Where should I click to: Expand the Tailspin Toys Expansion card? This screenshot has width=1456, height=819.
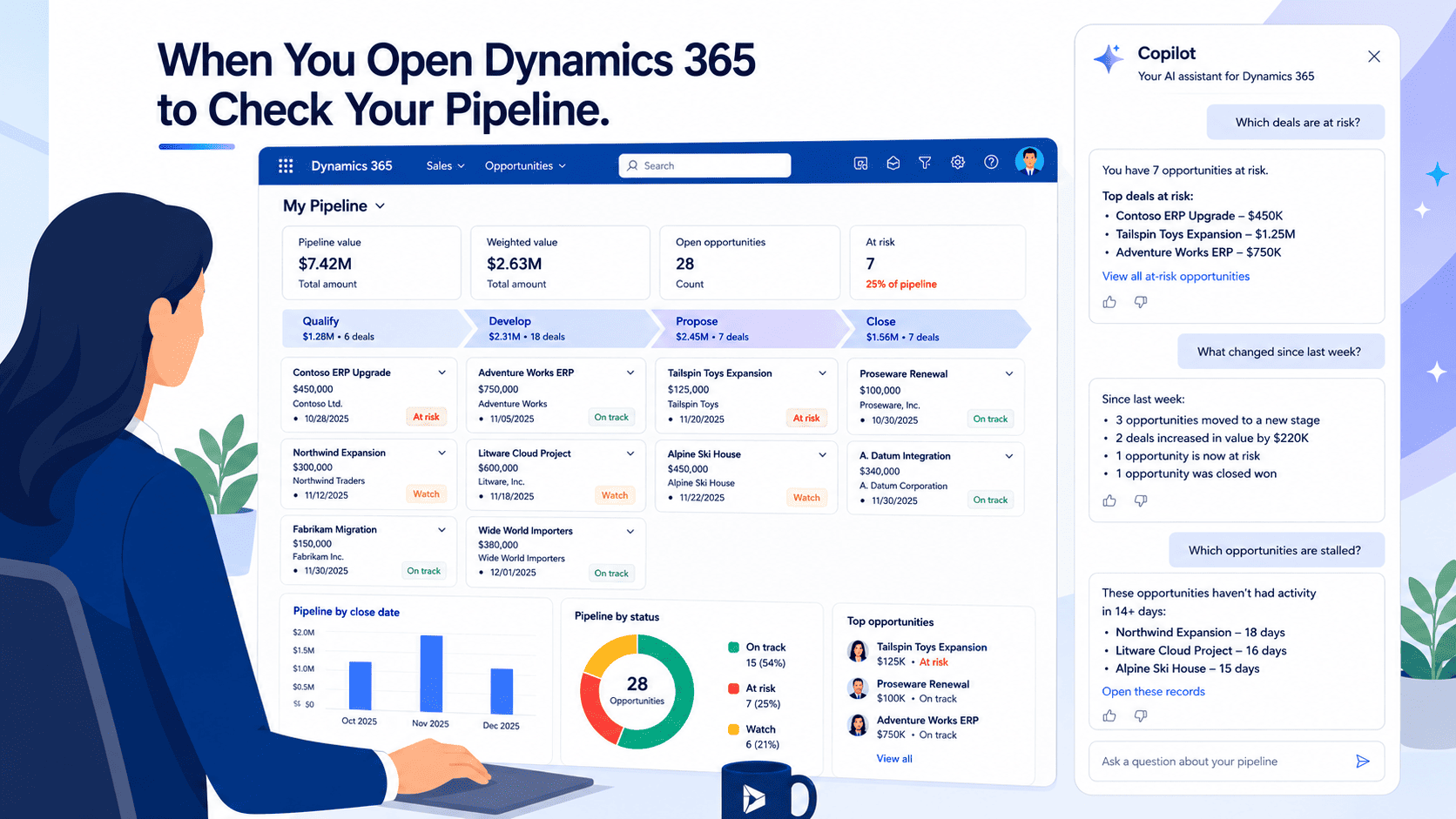pyautogui.click(x=822, y=373)
